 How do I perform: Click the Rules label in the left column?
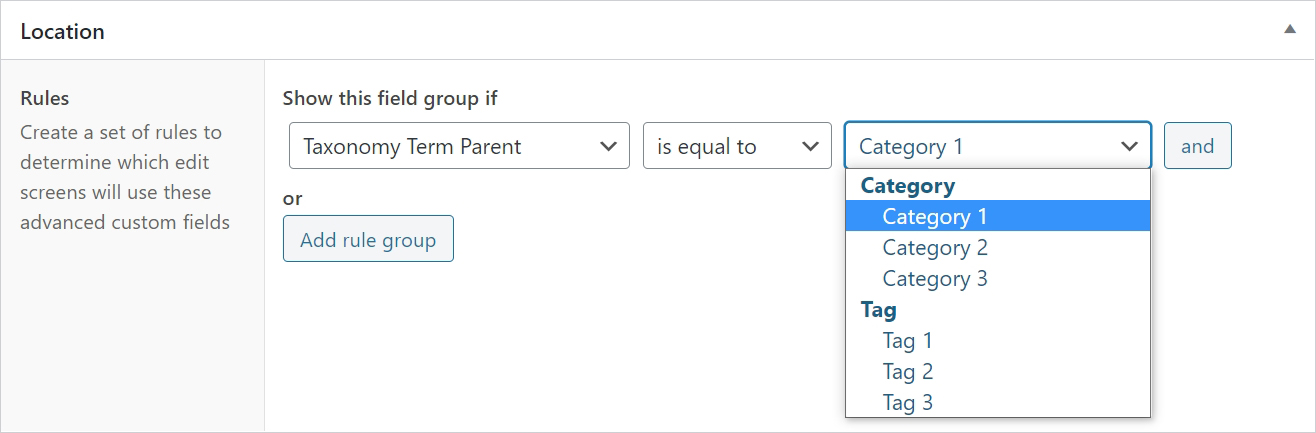[44, 98]
